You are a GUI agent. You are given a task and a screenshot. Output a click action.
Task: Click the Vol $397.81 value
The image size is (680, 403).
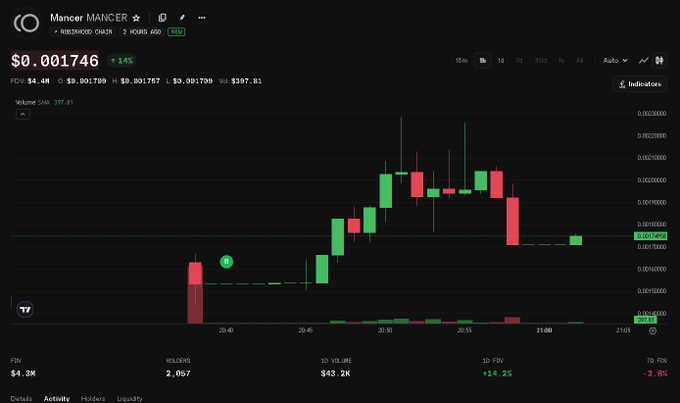click(x=246, y=81)
